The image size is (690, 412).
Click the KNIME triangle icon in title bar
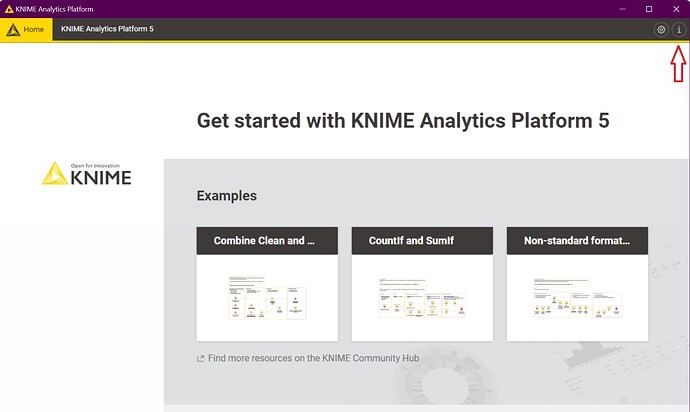[9, 9]
